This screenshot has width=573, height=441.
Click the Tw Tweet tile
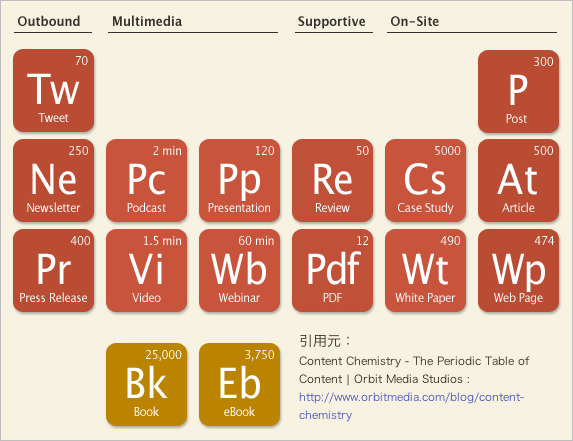tap(53, 91)
